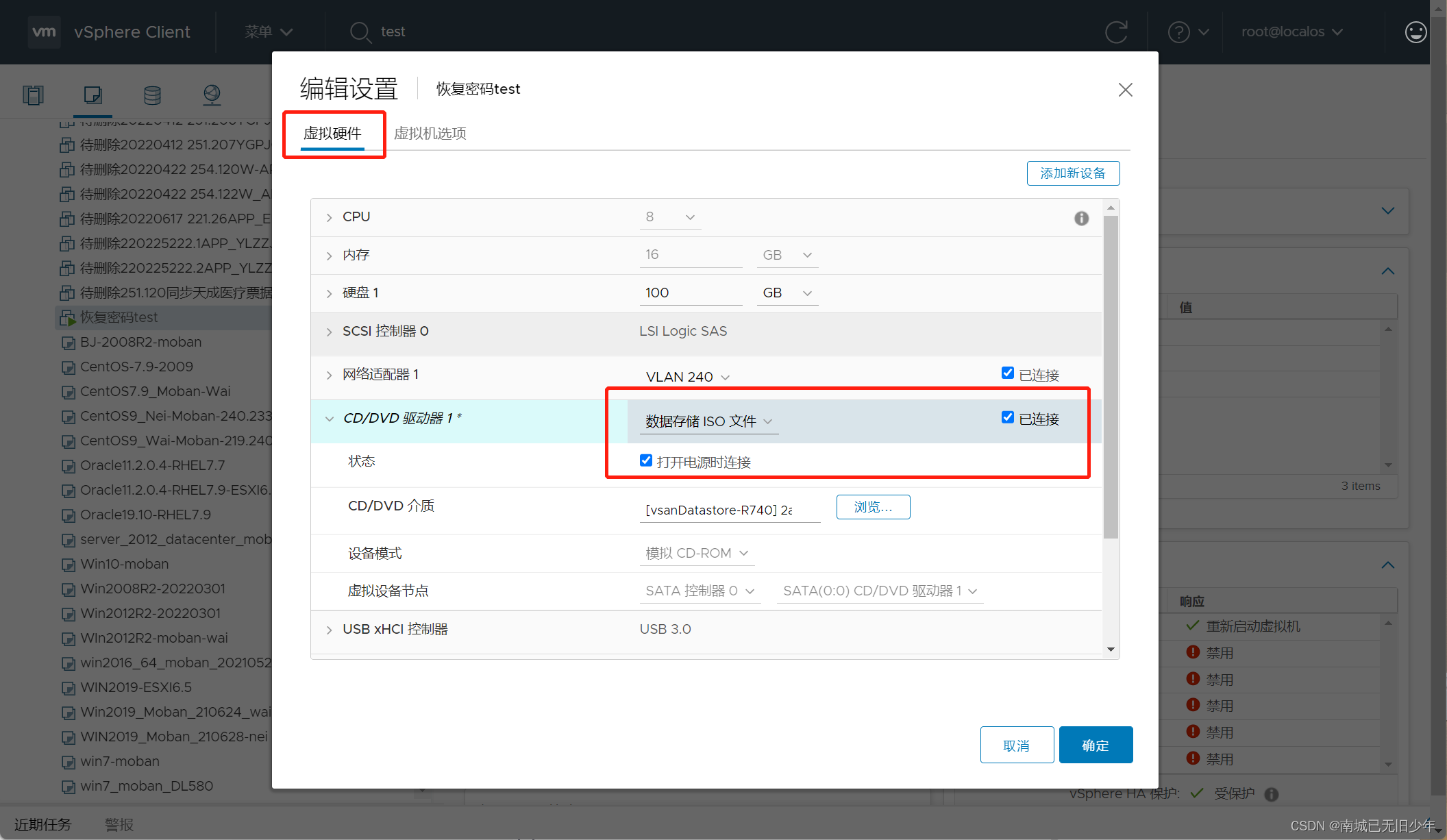Open the SATA 控制器 0 dropdown
Image resolution: width=1447 pixels, height=840 pixels.
(x=700, y=591)
